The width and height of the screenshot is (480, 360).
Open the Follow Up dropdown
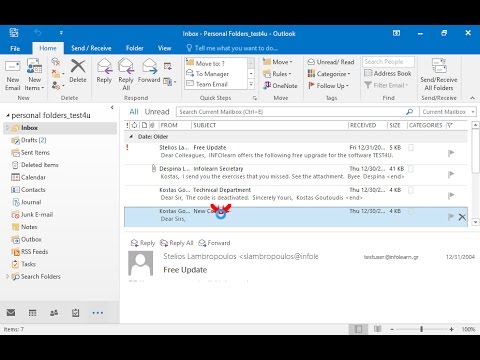328,86
